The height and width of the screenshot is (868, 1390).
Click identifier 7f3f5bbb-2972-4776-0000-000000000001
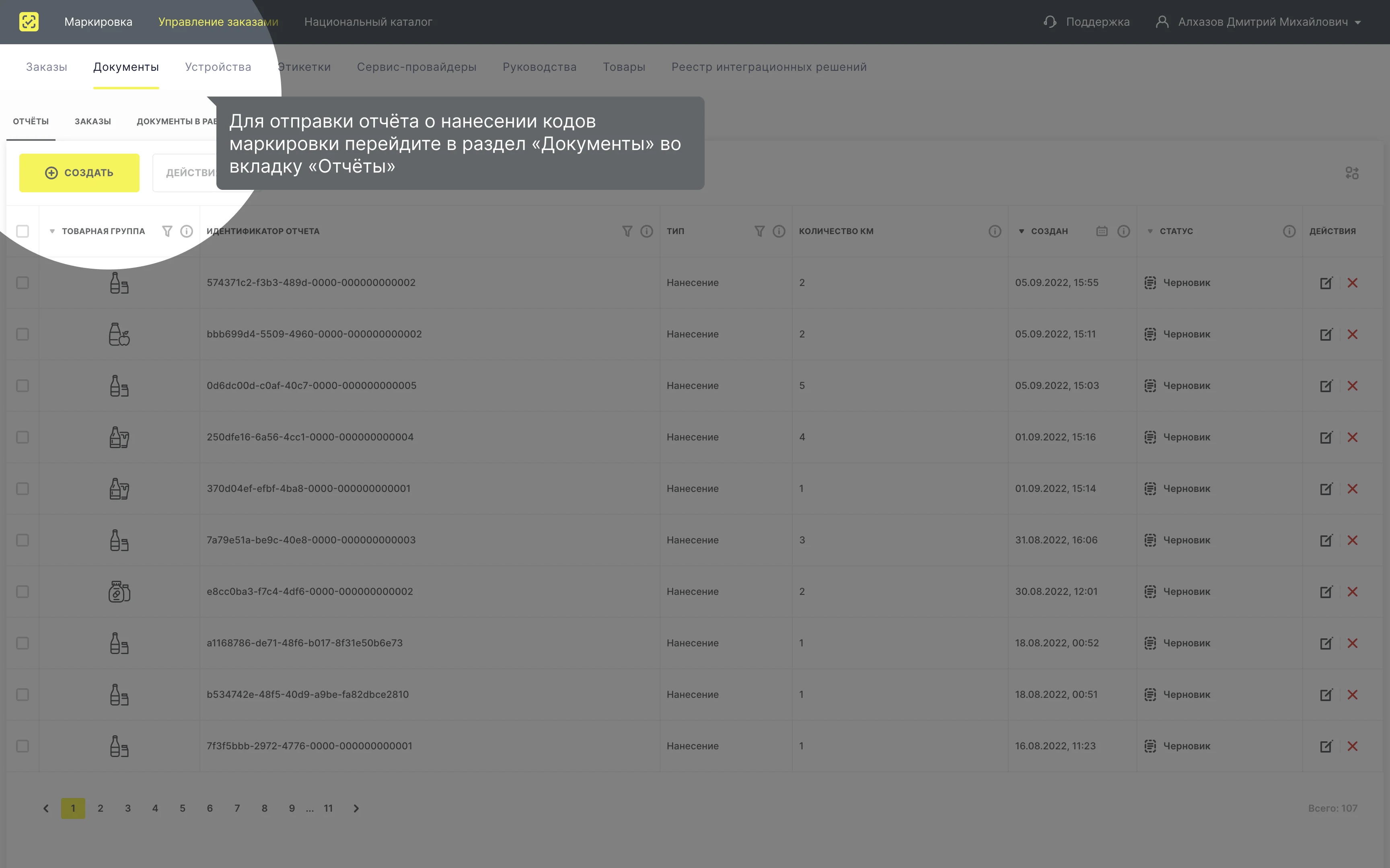click(x=309, y=746)
